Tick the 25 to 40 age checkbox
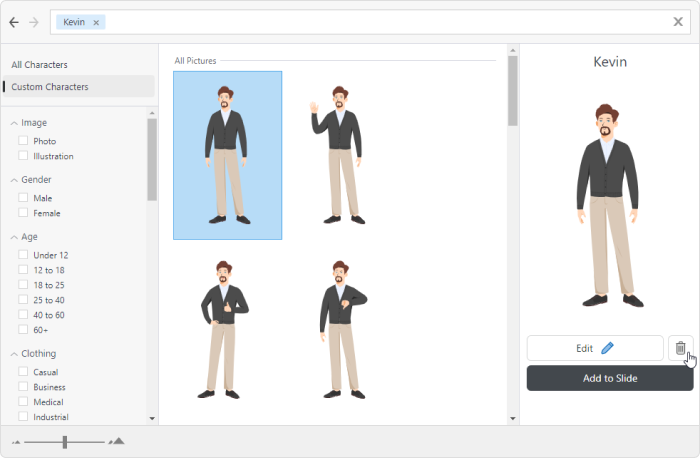Screen dimensions: 700x458 (x=23, y=300)
